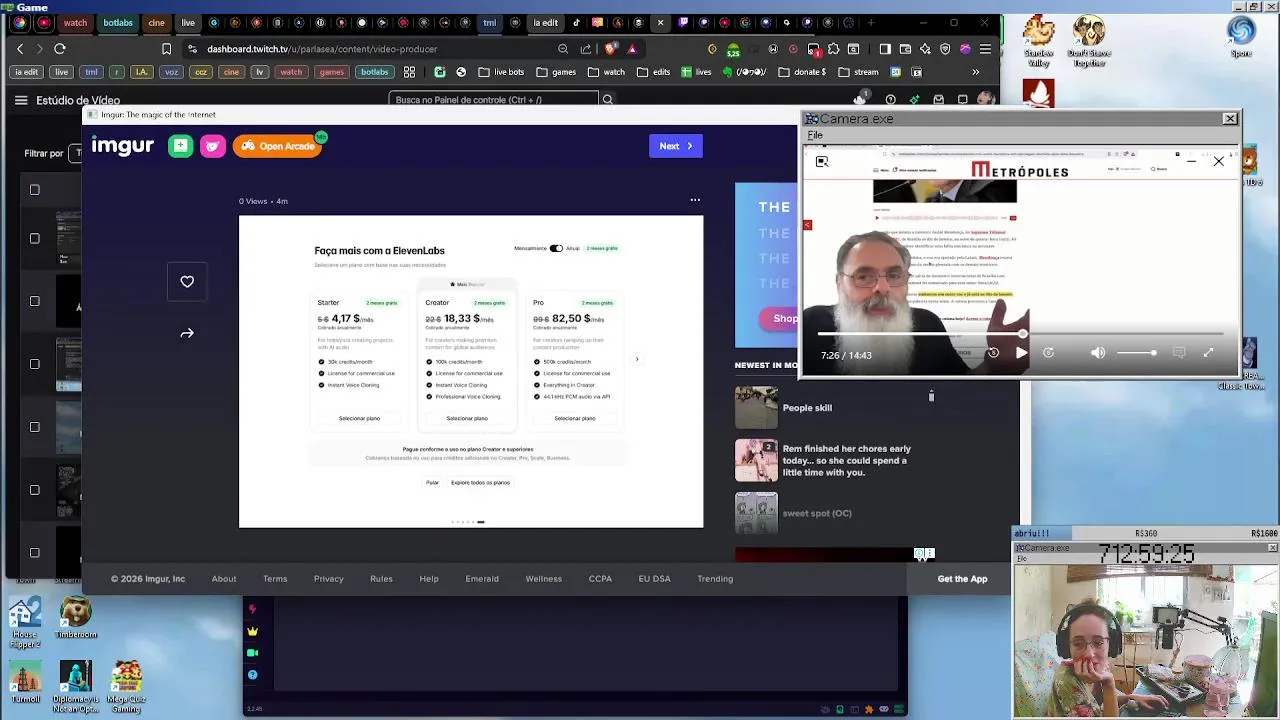This screenshot has height=720, width=1280.
Task: Click the green New Post plus icon
Action: (x=180, y=146)
